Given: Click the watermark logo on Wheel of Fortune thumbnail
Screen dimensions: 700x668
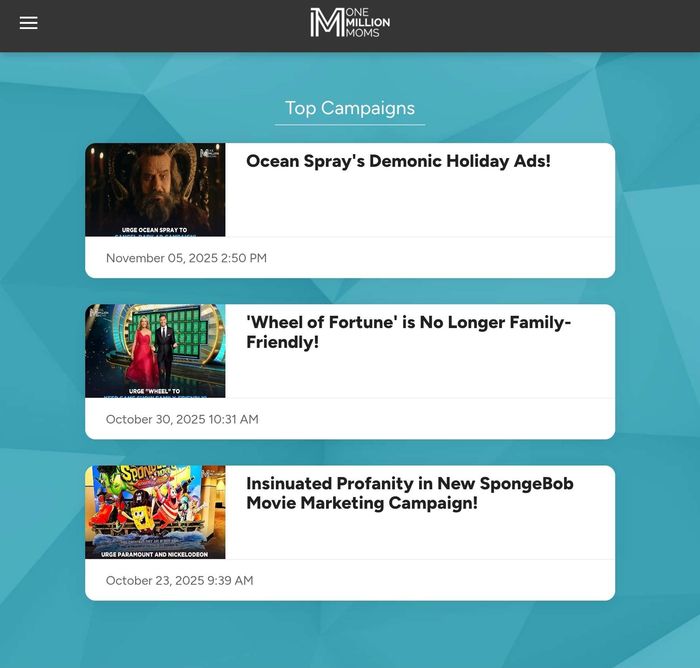Looking at the screenshot, I should (x=98, y=313).
